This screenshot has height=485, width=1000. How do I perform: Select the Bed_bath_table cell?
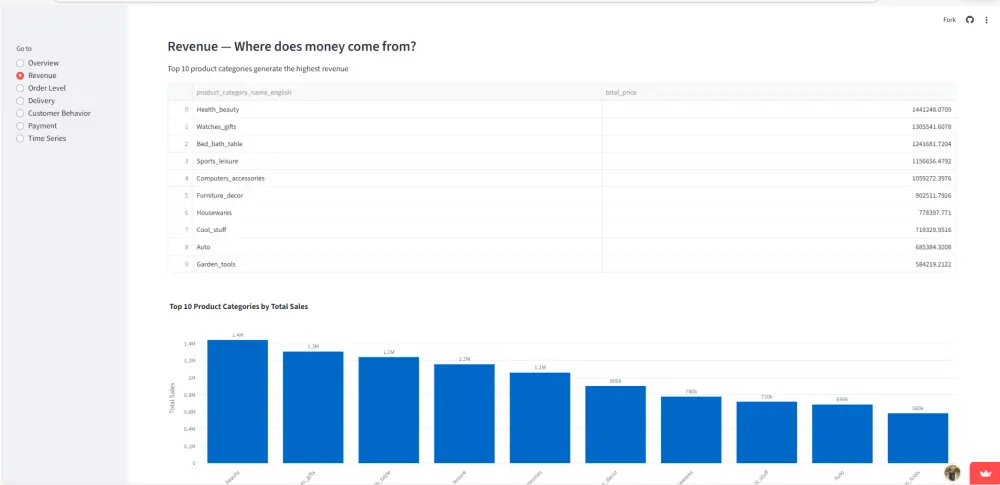point(397,144)
